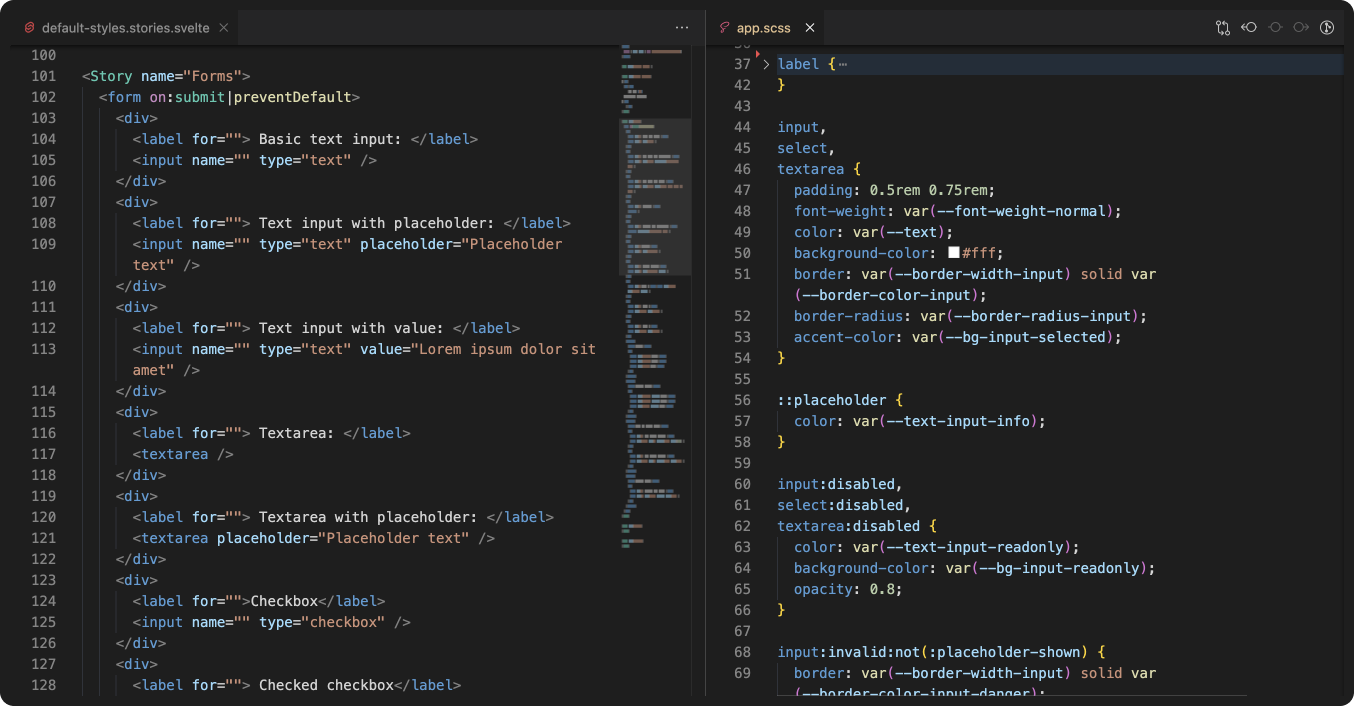Open the Compare Changes git icon
Image resolution: width=1354 pixels, height=706 pixels.
pos(1222,28)
